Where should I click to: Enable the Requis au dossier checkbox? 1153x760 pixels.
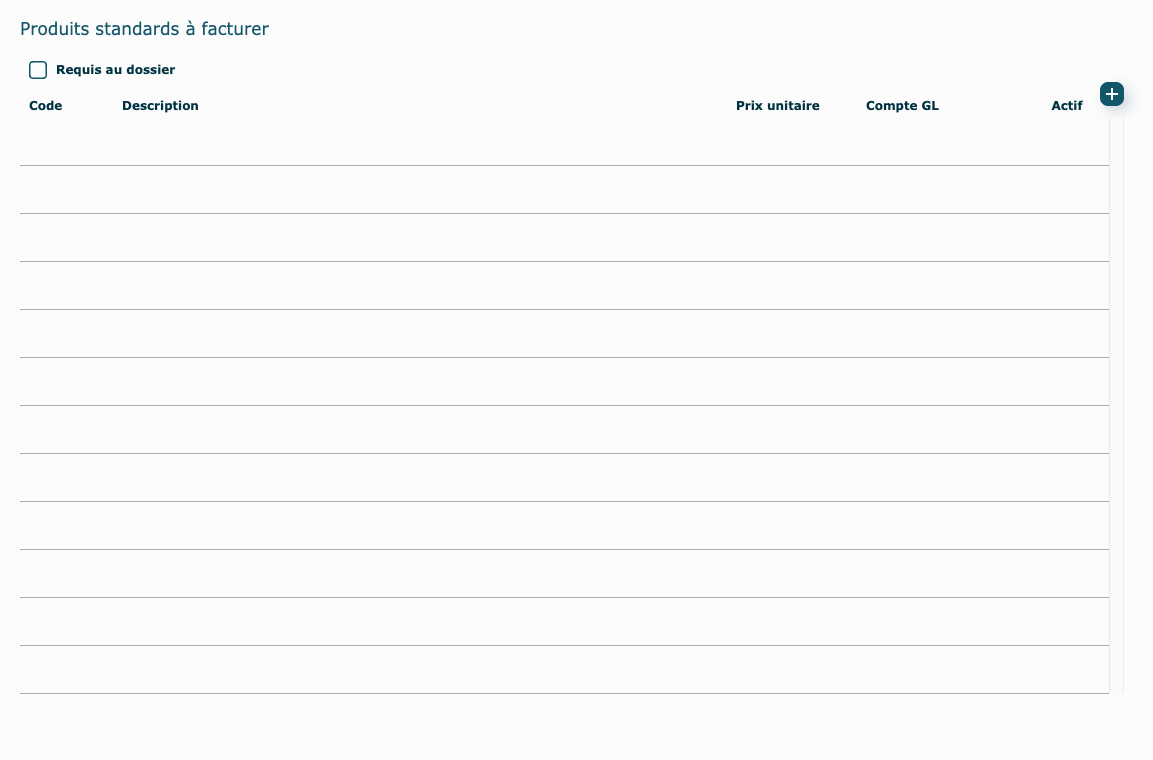38,70
